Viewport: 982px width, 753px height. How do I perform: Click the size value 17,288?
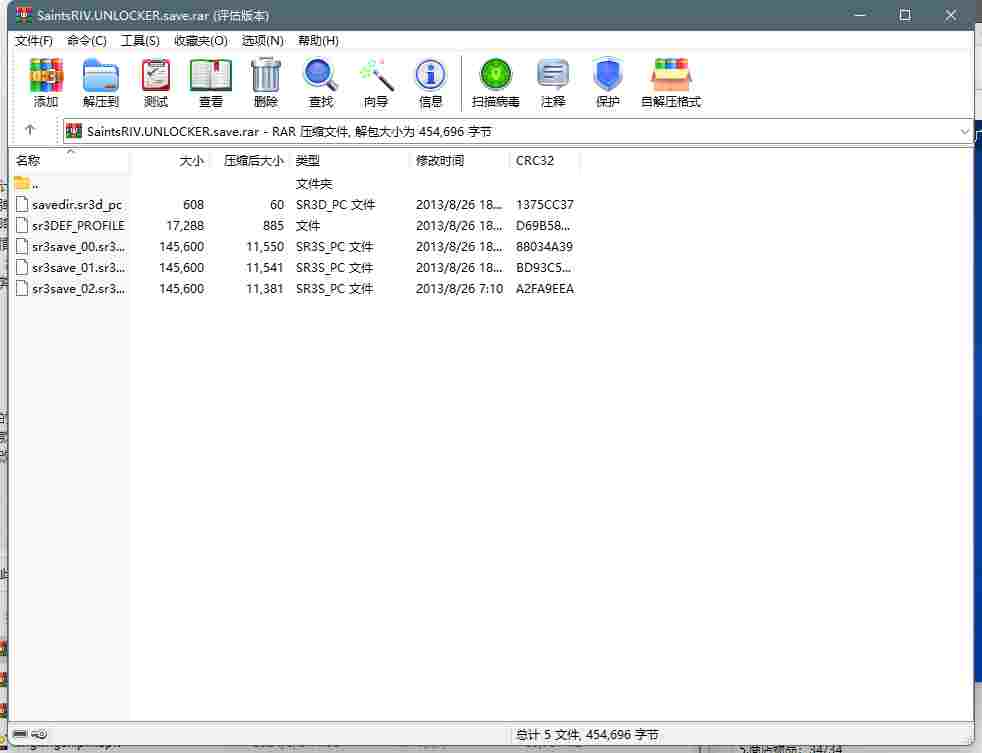point(185,226)
